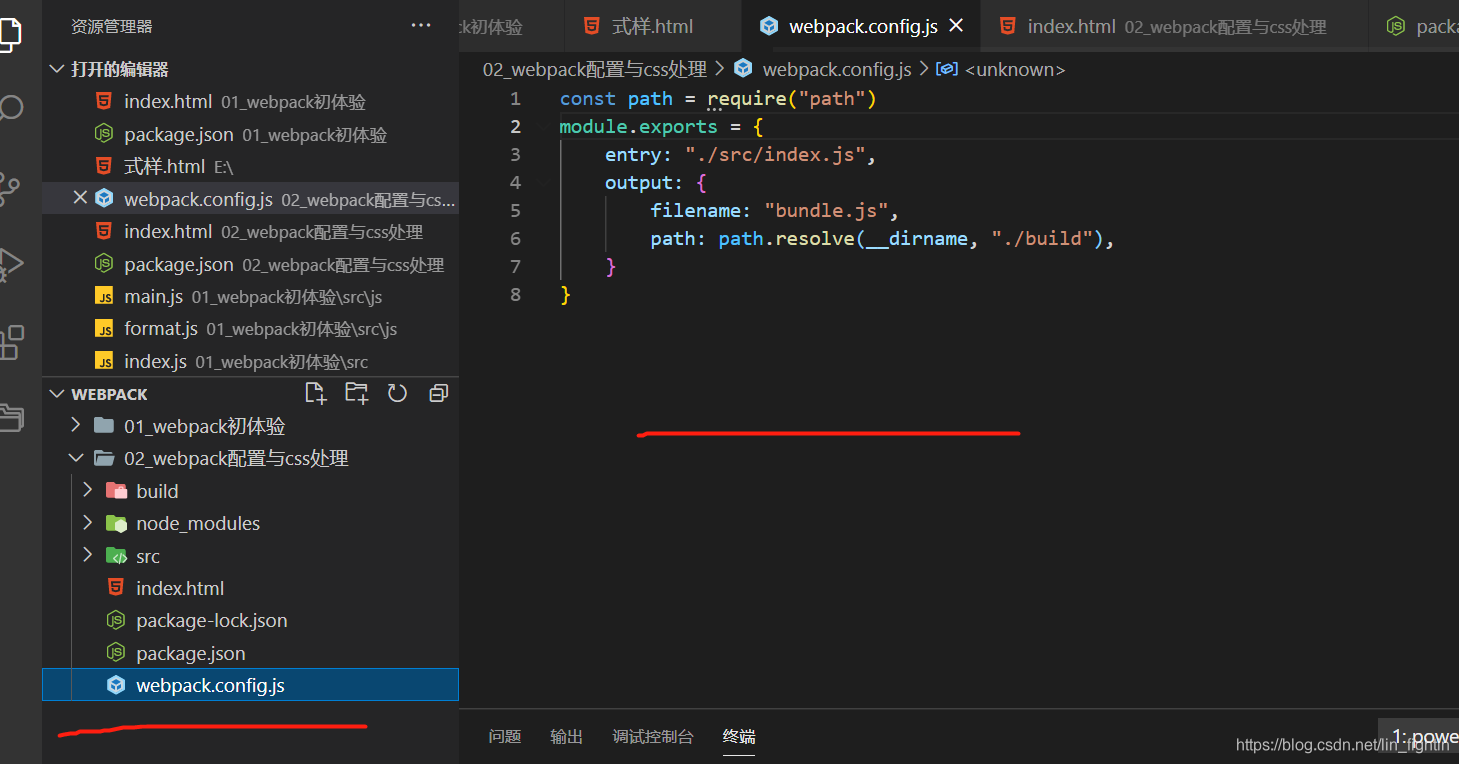The height and width of the screenshot is (764, 1459).
Task: Click the 02_webpack配置与css处理 breadcrumb
Action: pyautogui.click(x=595, y=69)
